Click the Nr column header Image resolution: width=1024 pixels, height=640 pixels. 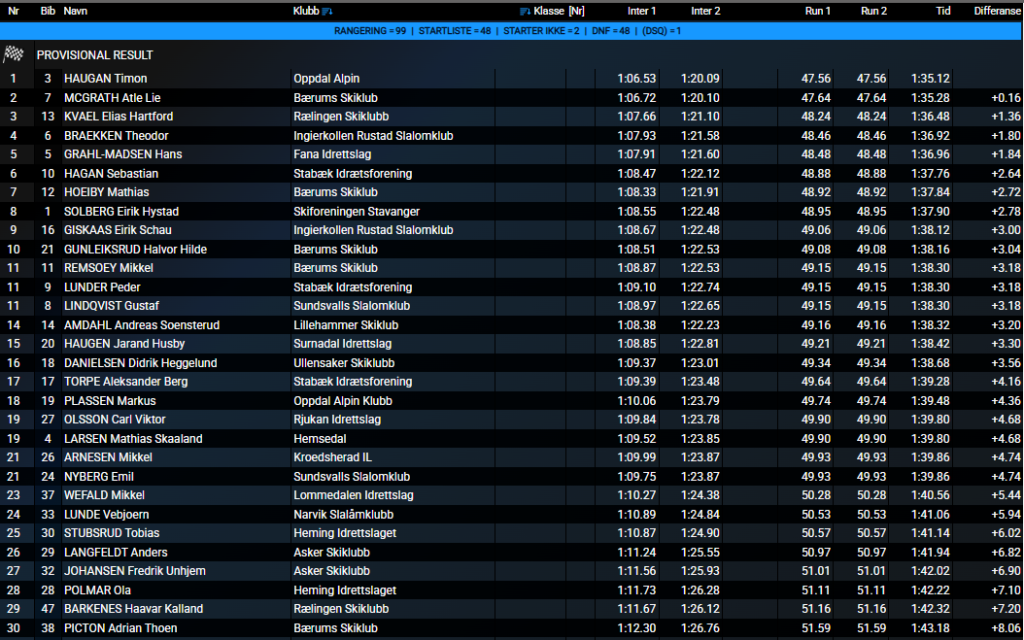pyautogui.click(x=14, y=11)
